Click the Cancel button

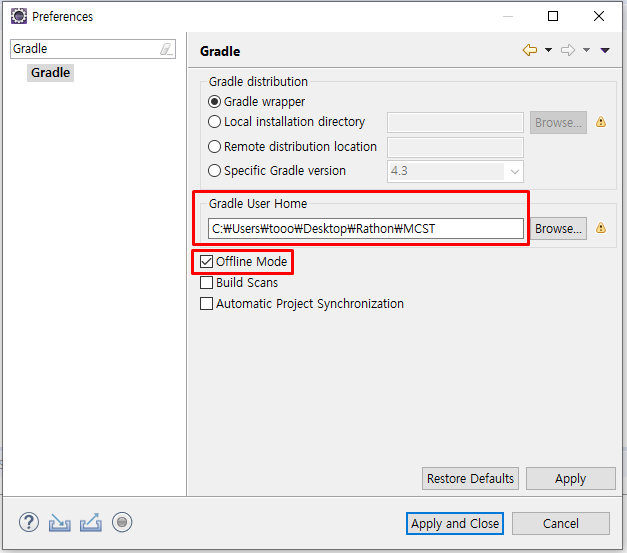[x=561, y=523]
